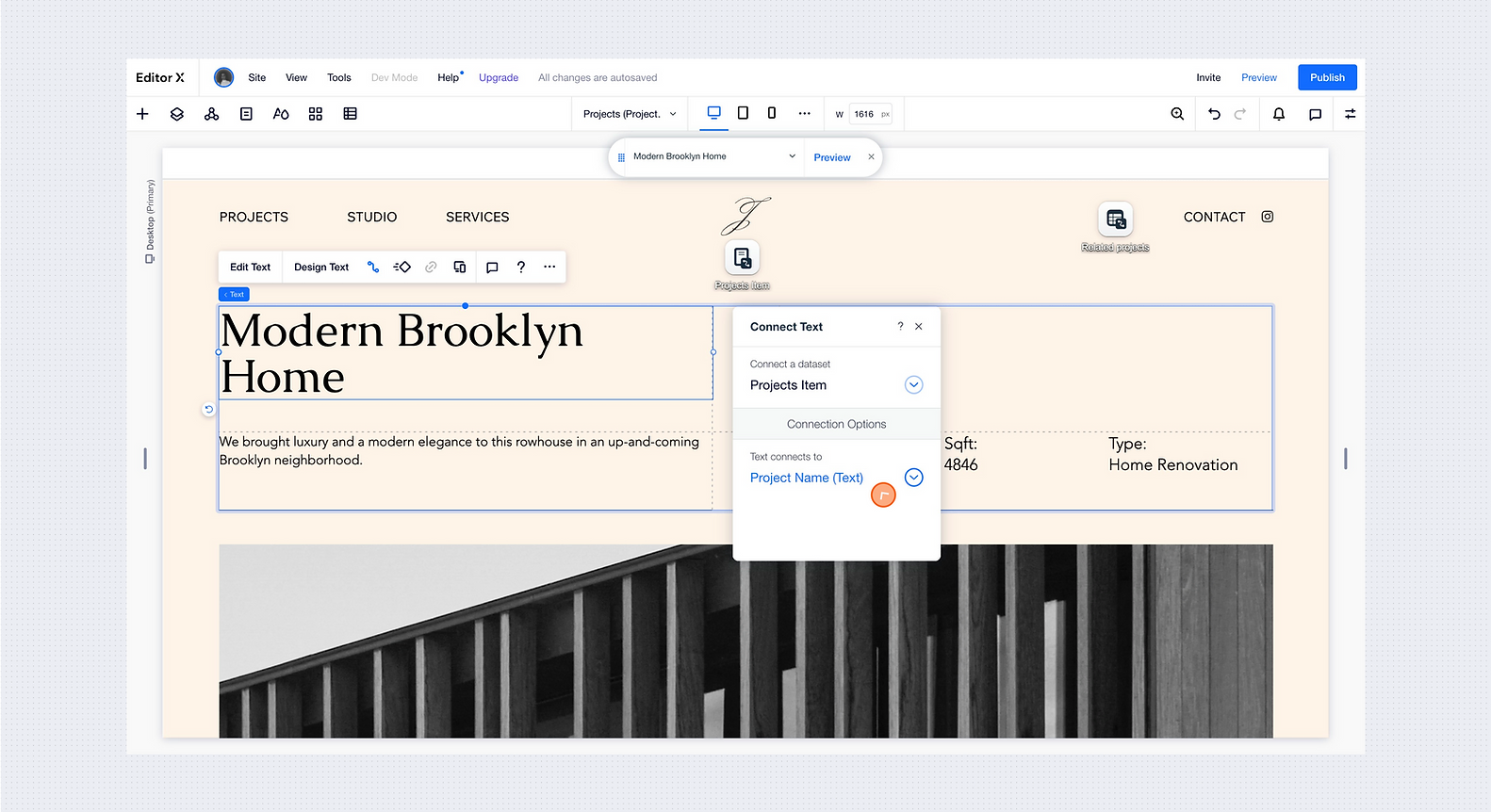Open Connect Text help question mark

[x=900, y=327]
